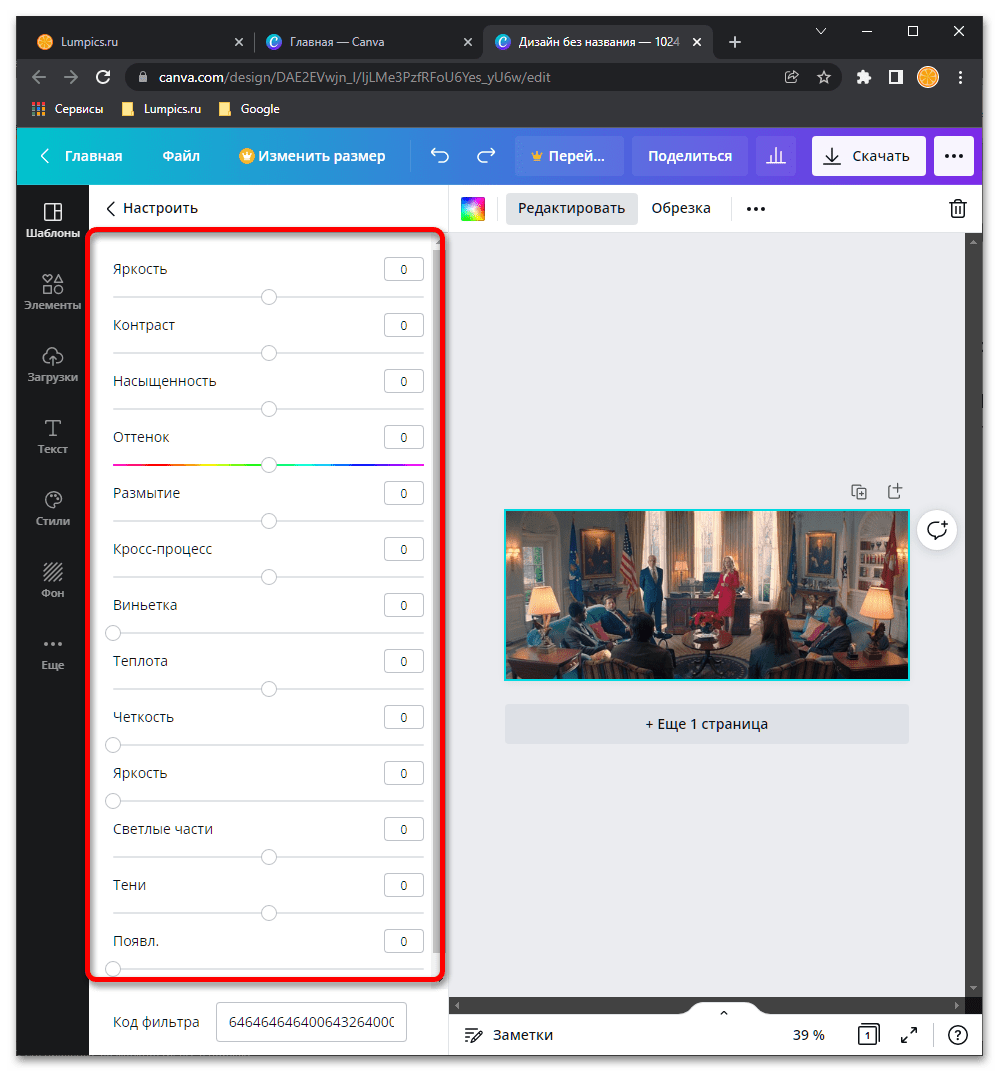The width and height of the screenshot is (999, 1072).
Task: Open the analytics bar chart icon
Action: point(775,156)
